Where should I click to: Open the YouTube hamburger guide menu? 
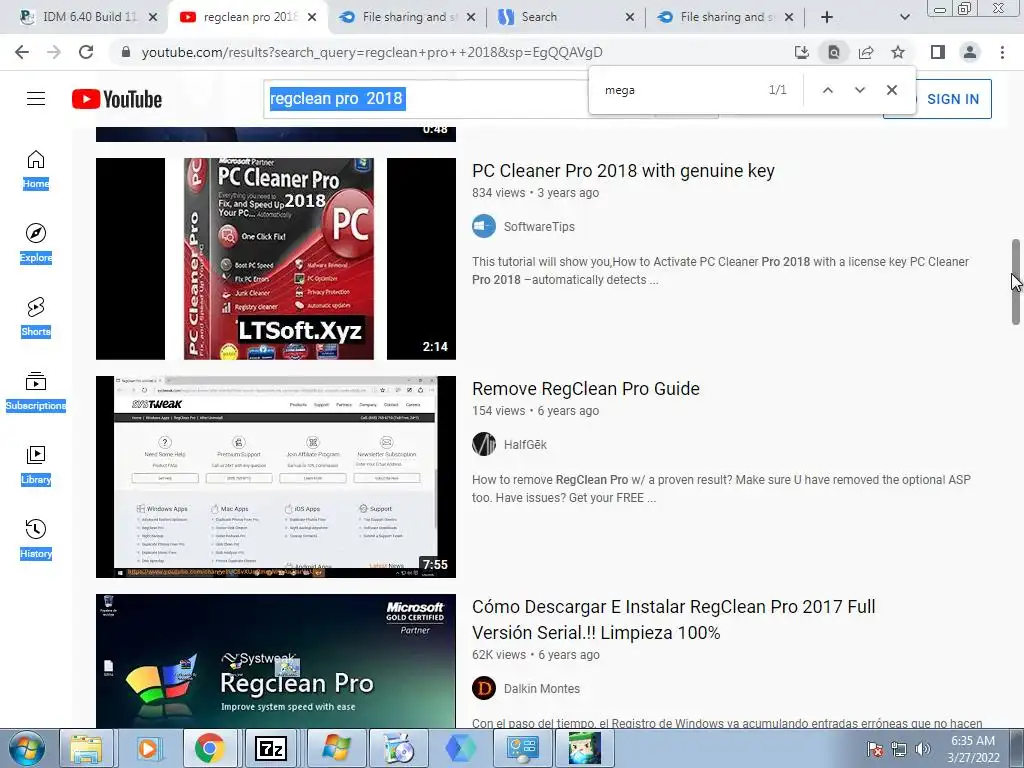(x=36, y=99)
